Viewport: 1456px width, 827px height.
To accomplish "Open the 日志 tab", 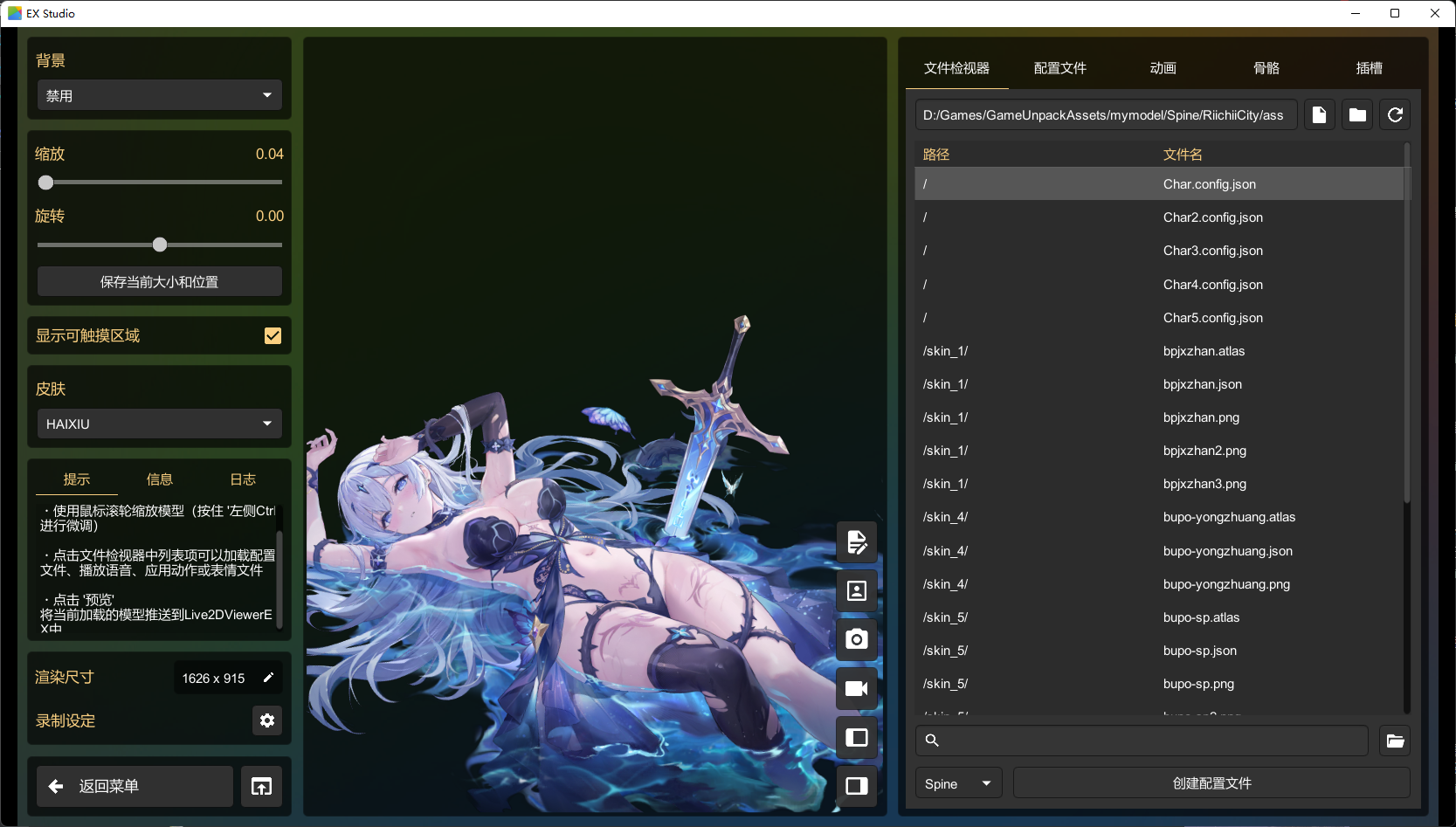I will click(243, 479).
